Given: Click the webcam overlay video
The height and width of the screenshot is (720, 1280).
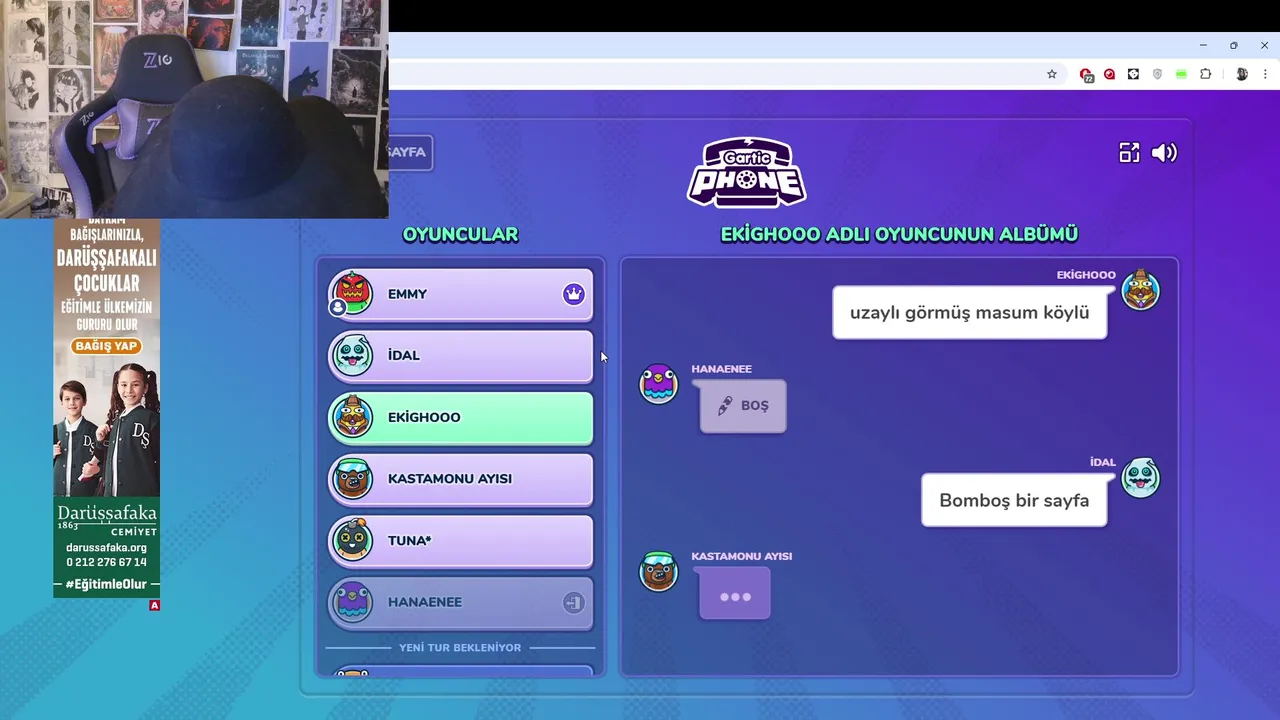Looking at the screenshot, I should tap(194, 109).
